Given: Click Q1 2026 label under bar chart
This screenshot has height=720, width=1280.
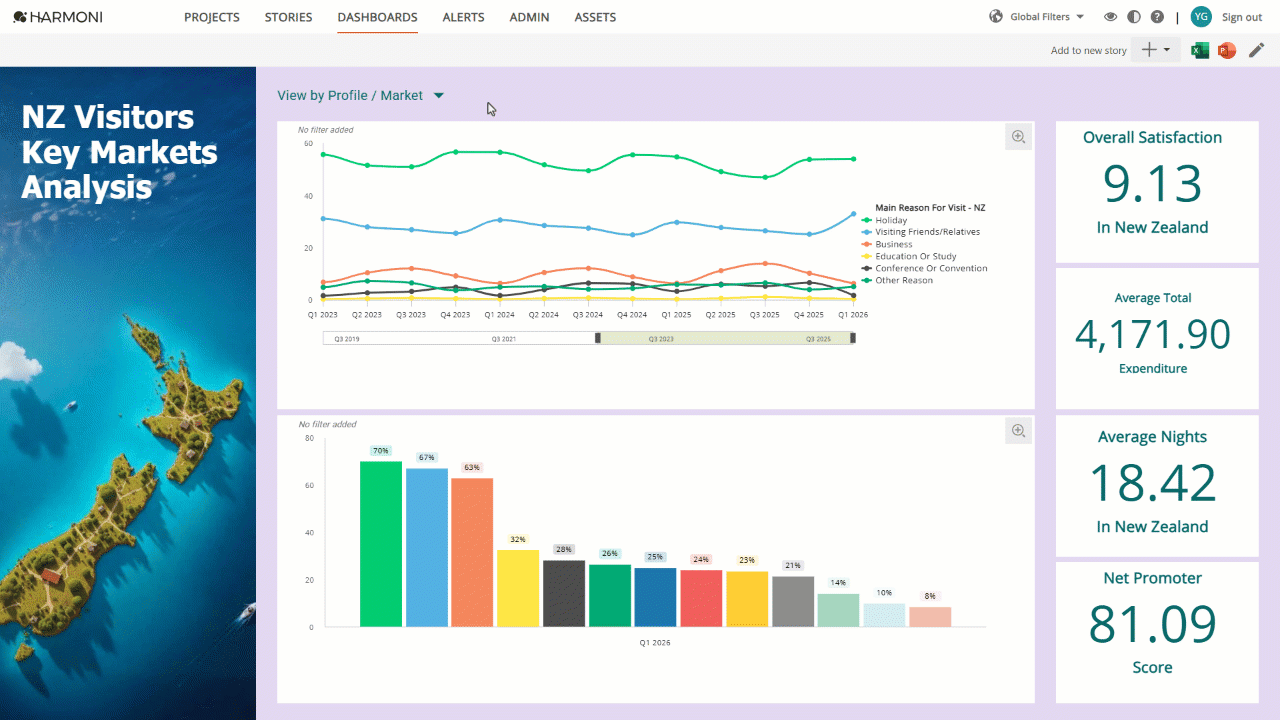Looking at the screenshot, I should tap(655, 643).
